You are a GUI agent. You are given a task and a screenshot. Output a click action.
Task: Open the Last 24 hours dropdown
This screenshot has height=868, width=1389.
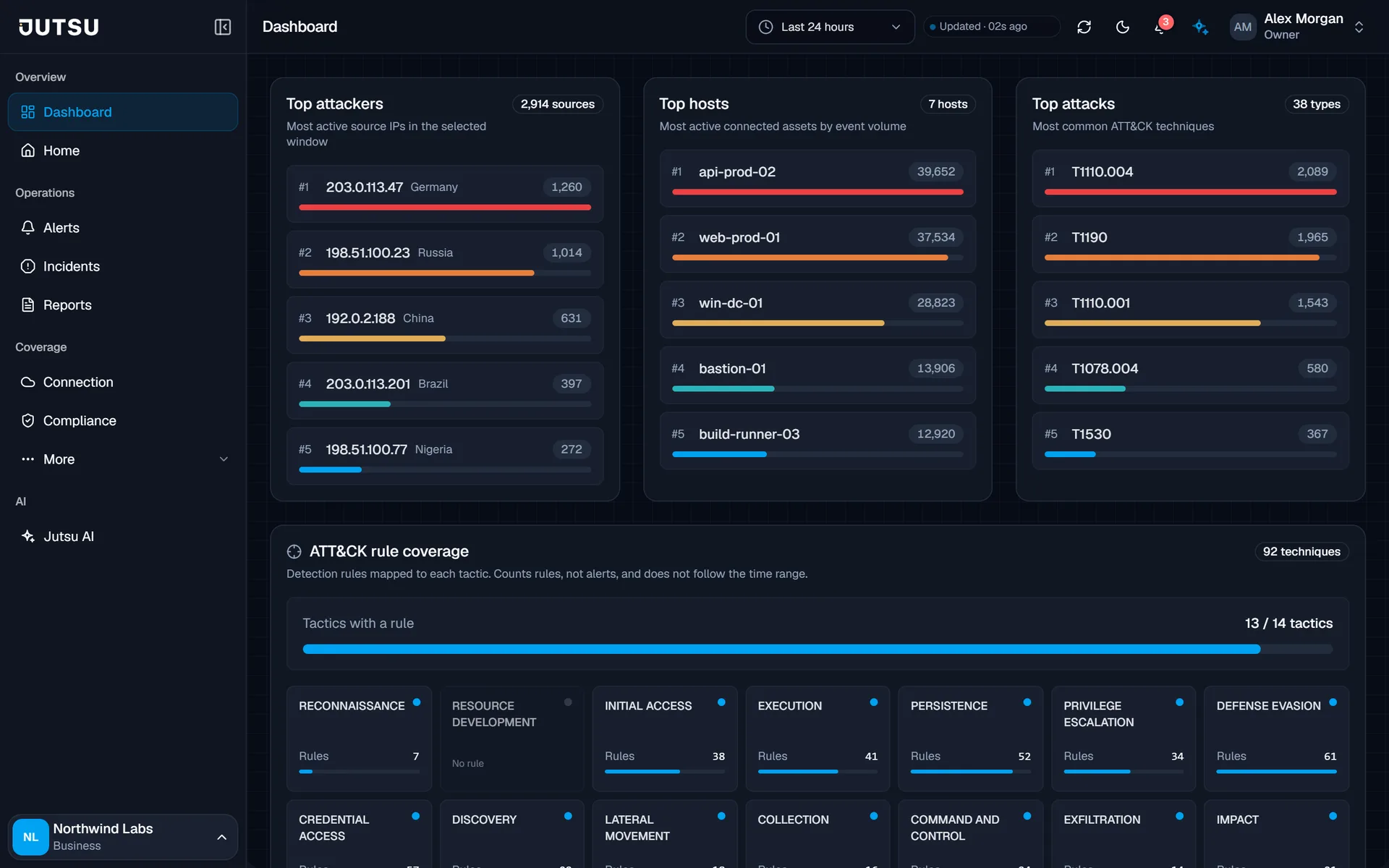830,27
